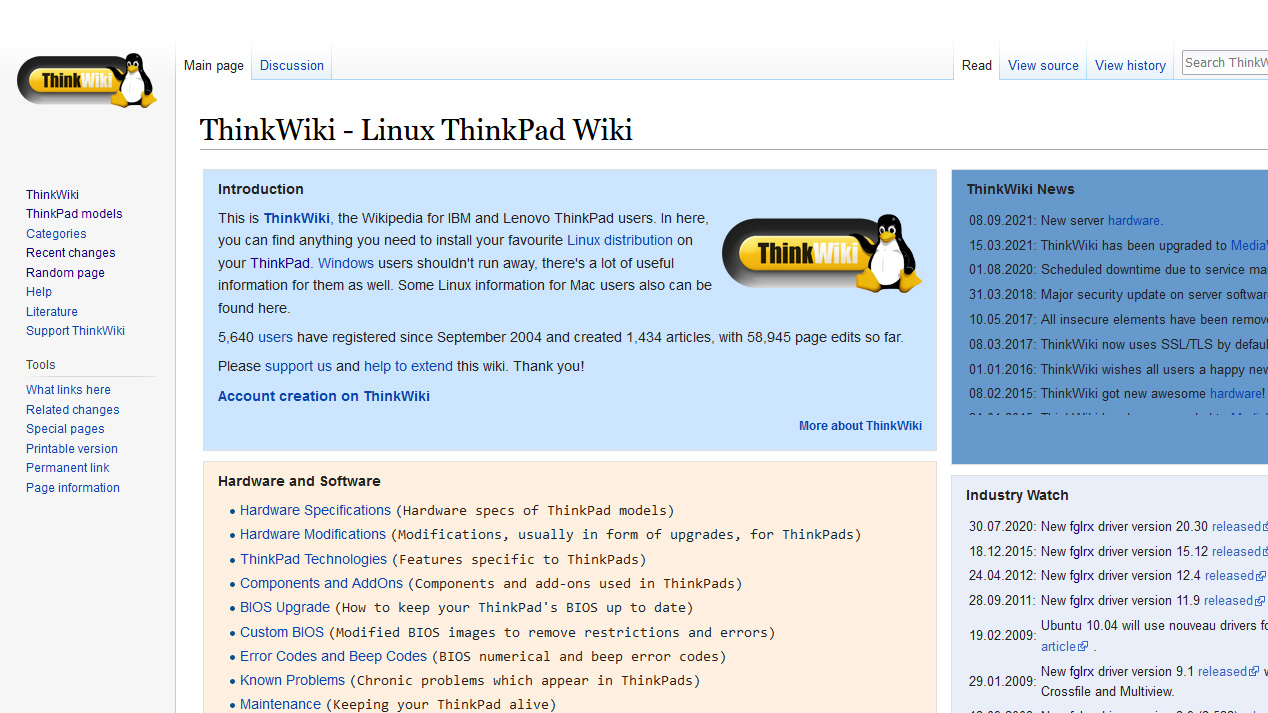Open the Known Problems page
Screen dimensions: 1268x713
(292, 680)
